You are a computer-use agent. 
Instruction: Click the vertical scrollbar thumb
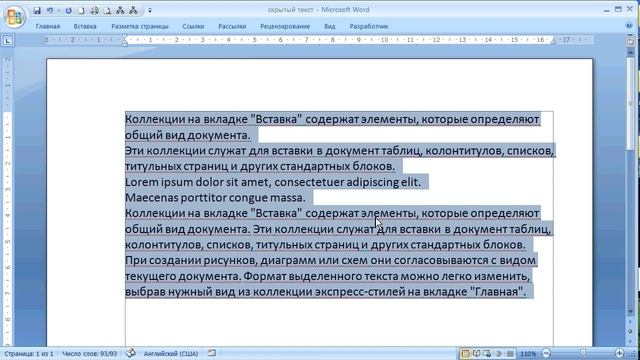click(630, 103)
